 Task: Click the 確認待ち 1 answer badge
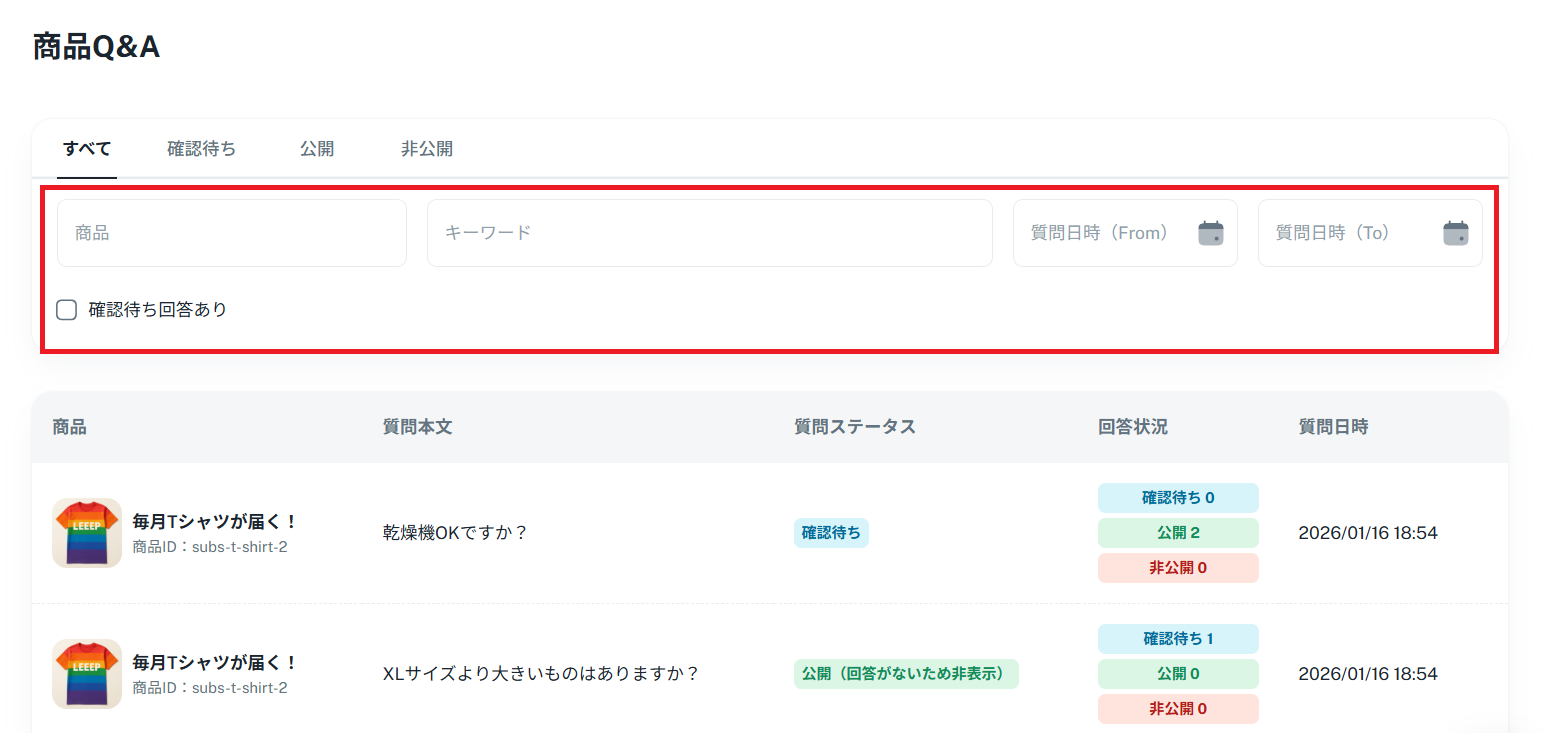(x=1178, y=639)
